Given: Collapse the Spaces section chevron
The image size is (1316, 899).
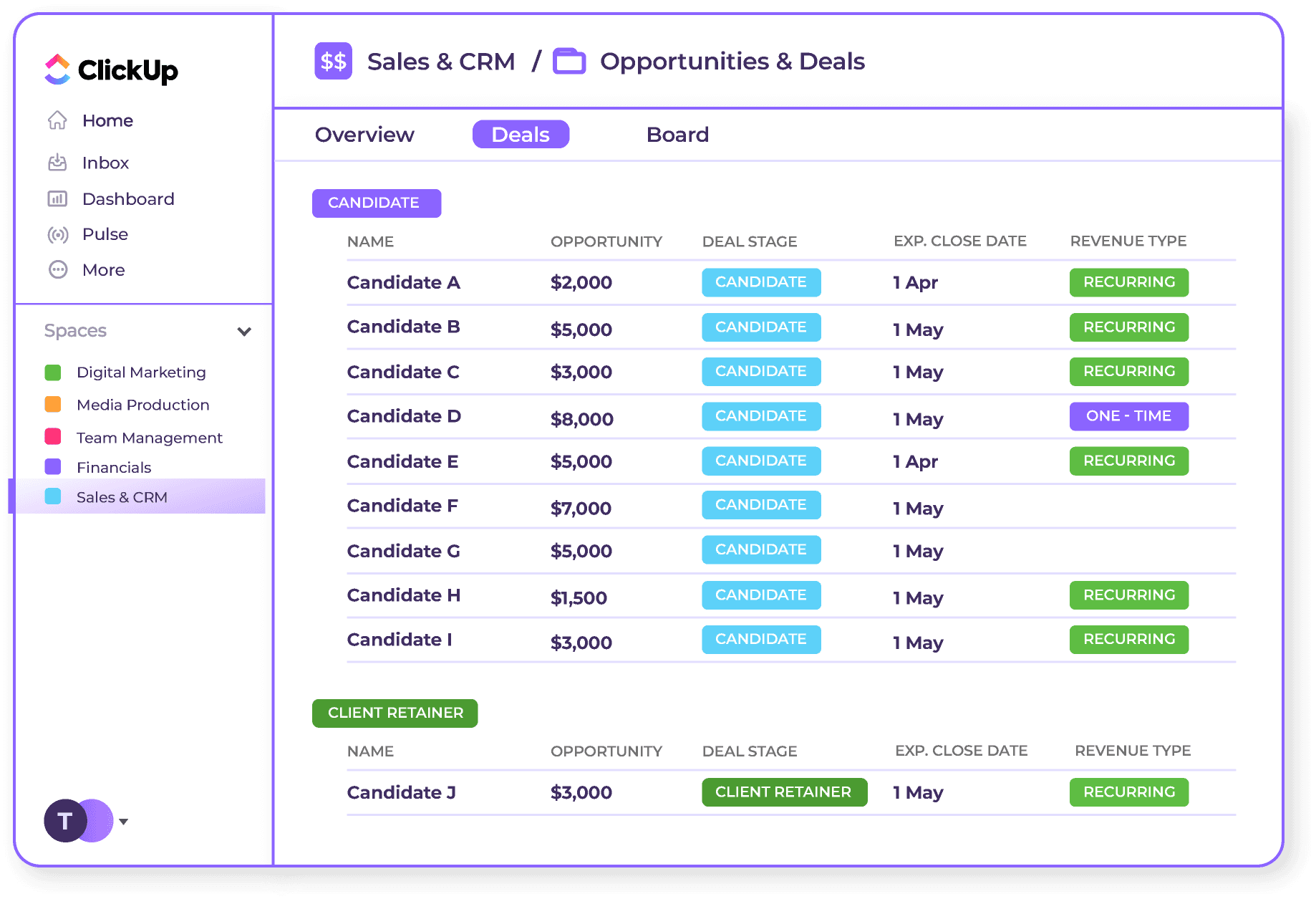Looking at the screenshot, I should point(244,331).
